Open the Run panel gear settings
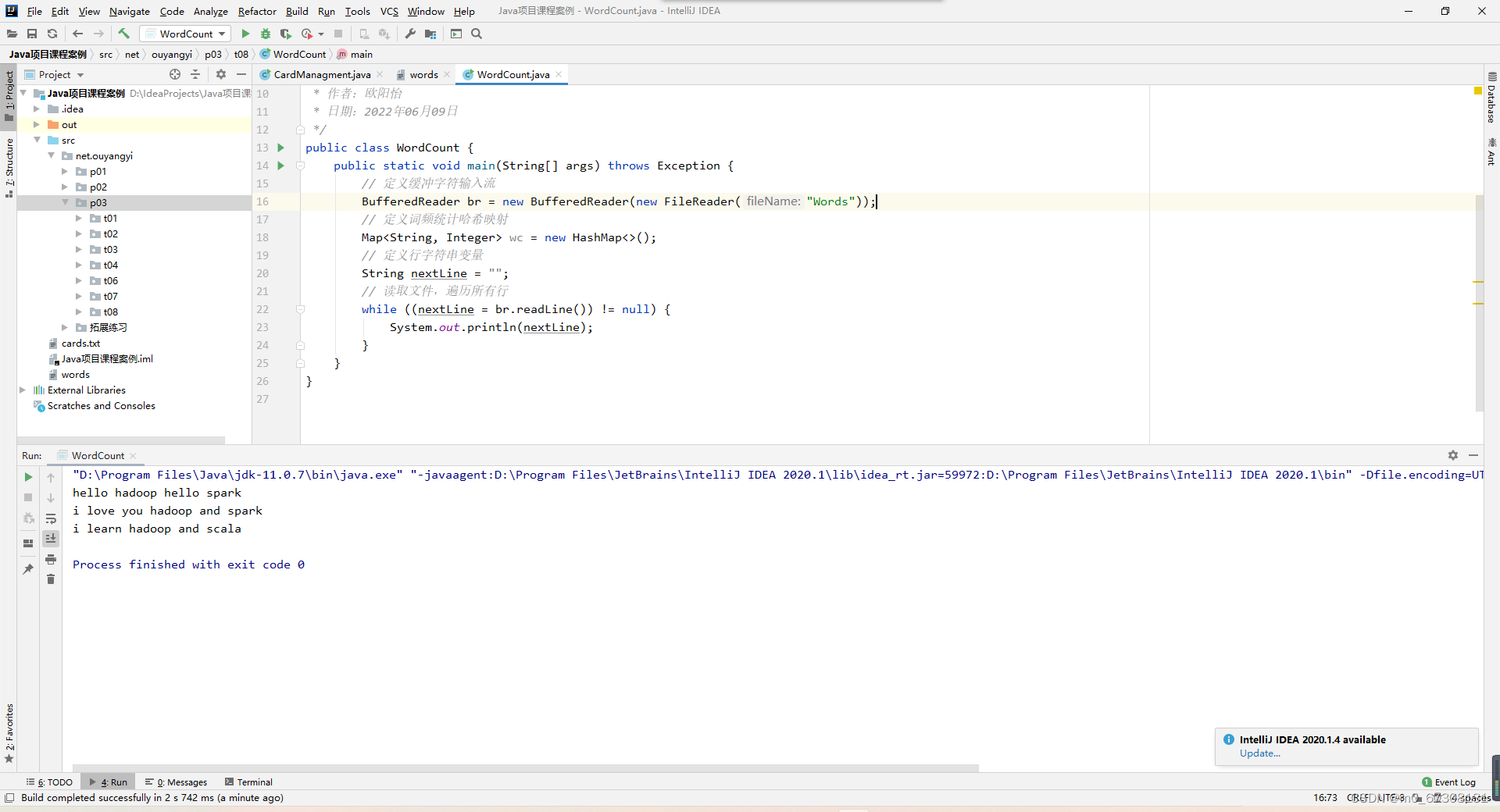This screenshot has height=812, width=1500. point(1453,455)
